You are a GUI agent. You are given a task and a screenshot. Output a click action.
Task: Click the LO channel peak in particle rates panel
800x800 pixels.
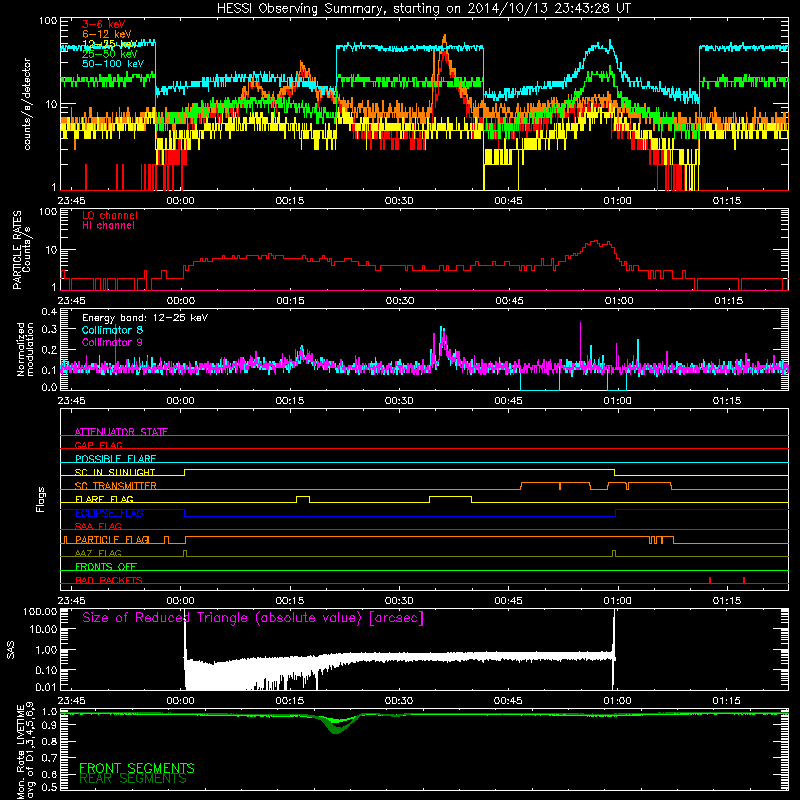(x=595, y=242)
